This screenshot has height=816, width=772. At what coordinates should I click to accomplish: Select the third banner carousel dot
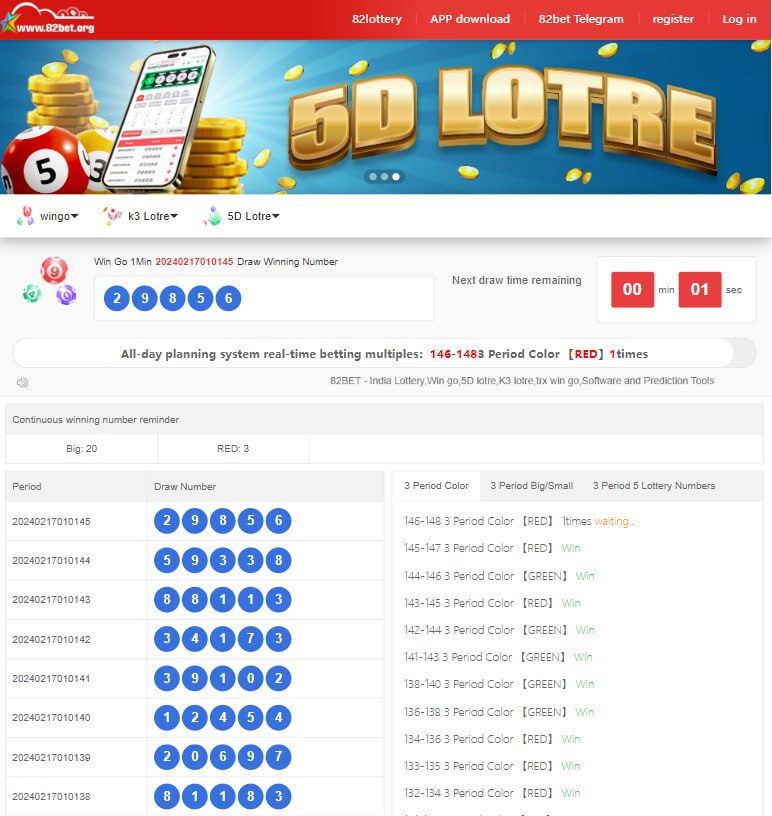click(396, 176)
